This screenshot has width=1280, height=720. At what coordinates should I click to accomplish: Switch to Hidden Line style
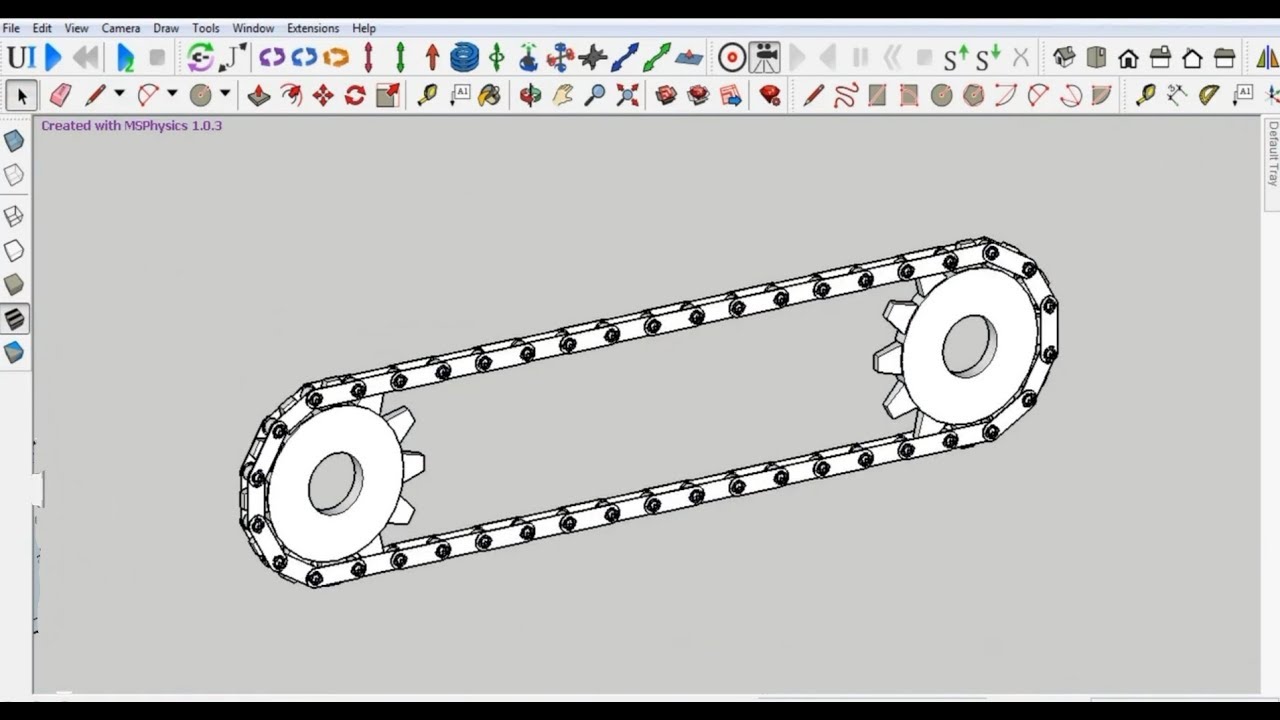pos(13,250)
